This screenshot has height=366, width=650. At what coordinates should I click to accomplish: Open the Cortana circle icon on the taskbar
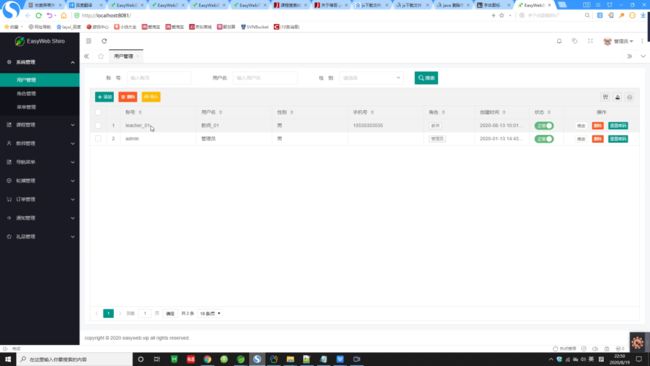pos(141,359)
